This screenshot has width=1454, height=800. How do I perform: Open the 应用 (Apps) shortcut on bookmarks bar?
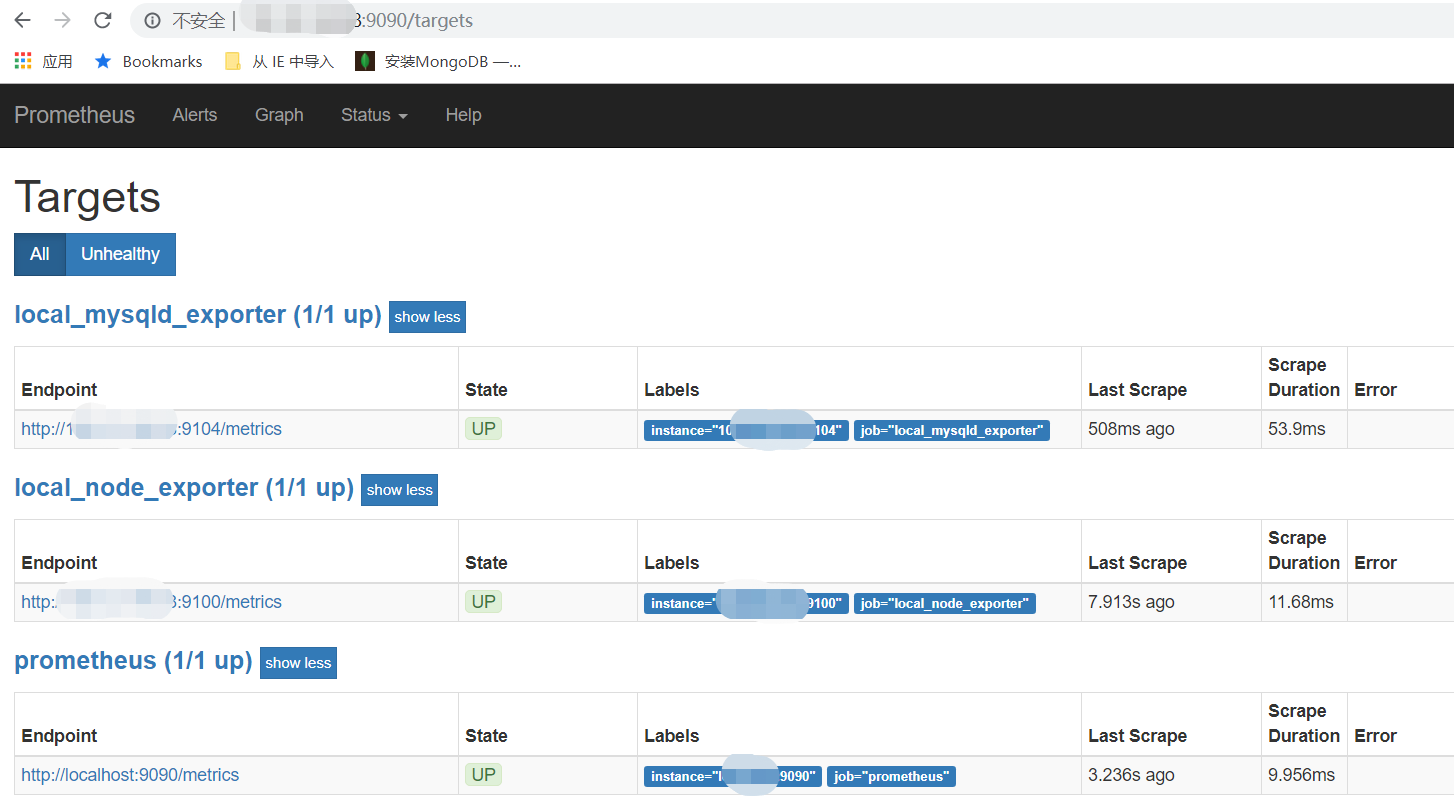[x=44, y=61]
